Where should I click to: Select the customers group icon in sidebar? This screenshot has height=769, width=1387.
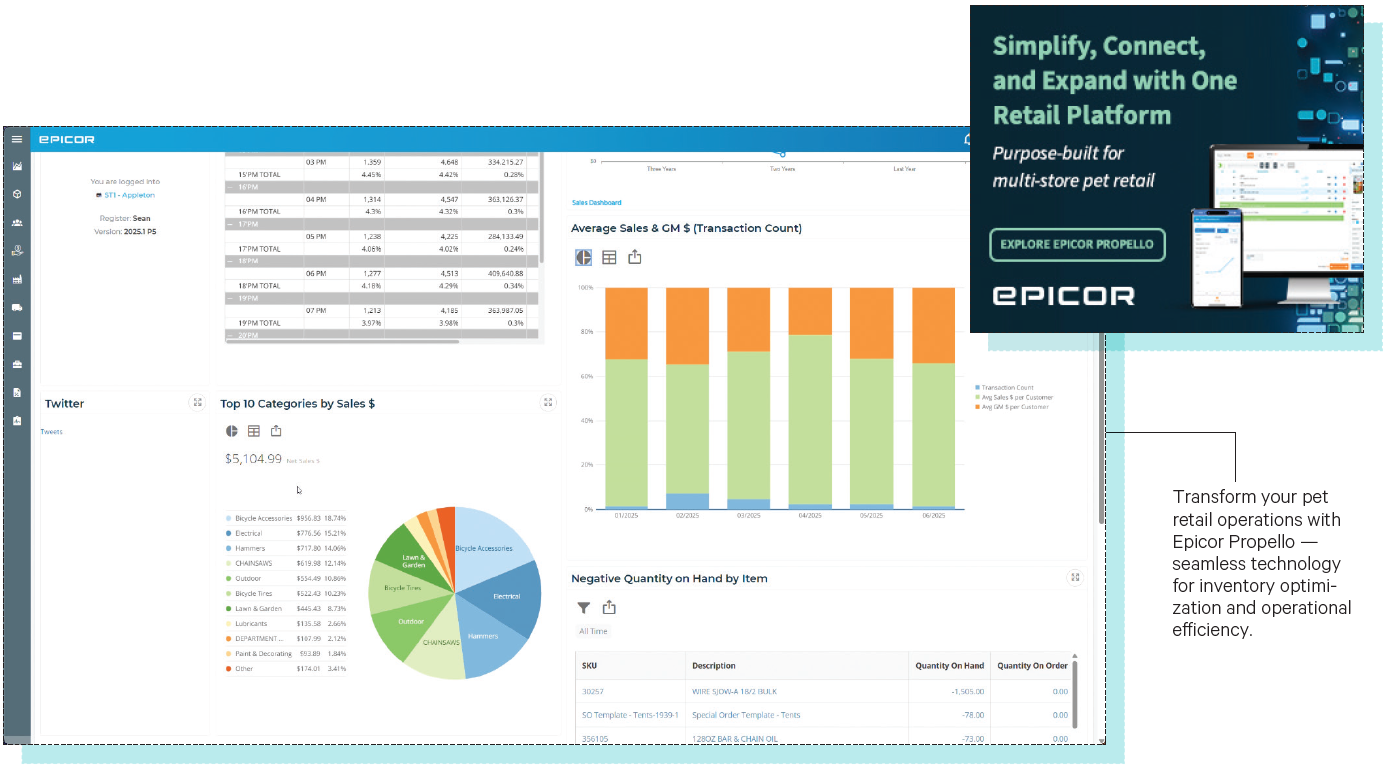coord(17,222)
